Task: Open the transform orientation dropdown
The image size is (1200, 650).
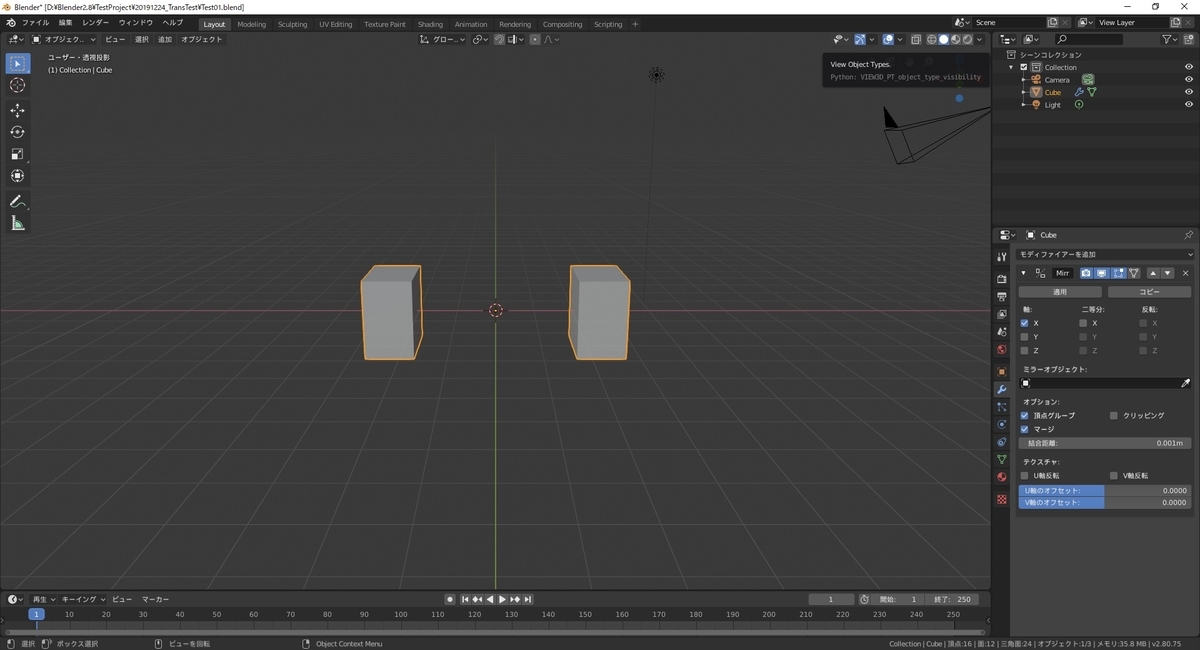Action: [441, 39]
